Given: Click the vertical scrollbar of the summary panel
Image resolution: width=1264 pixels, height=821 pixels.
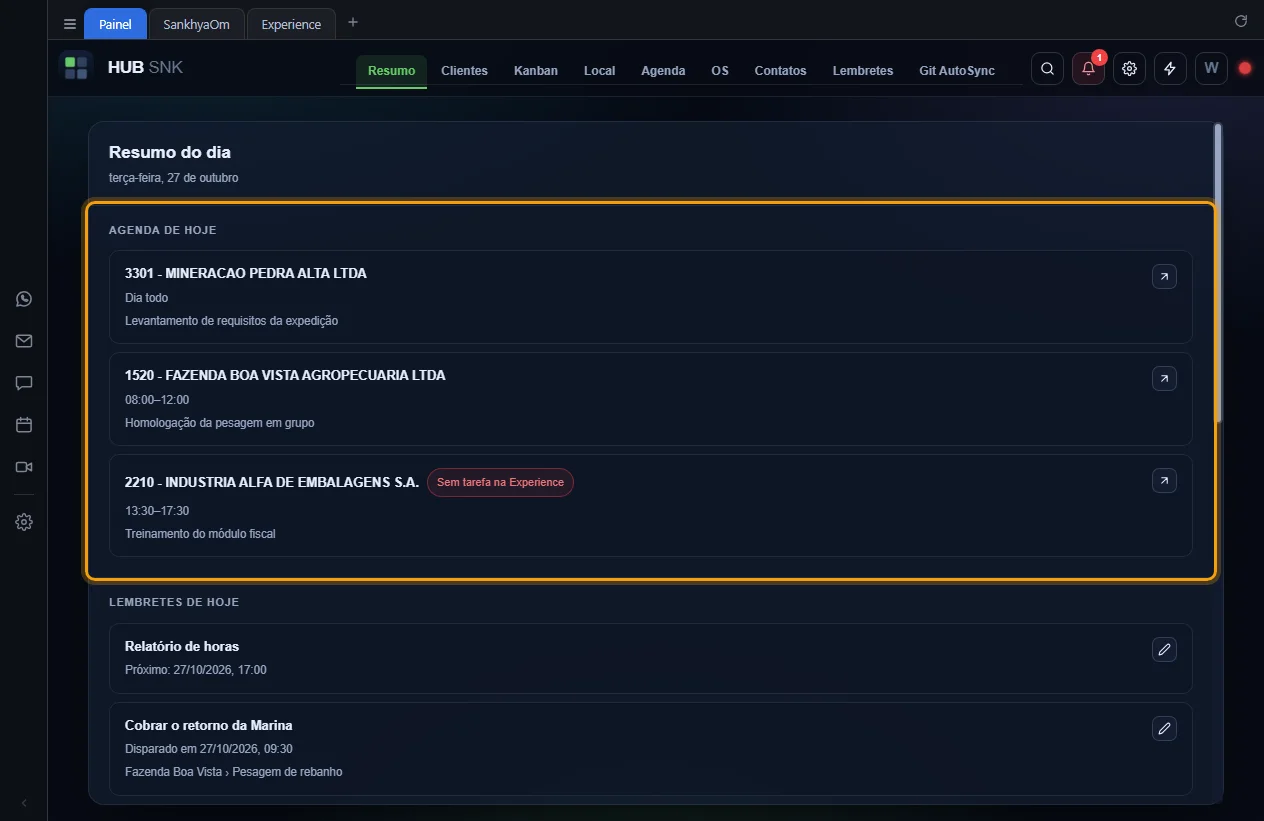Looking at the screenshot, I should coord(1217,272).
